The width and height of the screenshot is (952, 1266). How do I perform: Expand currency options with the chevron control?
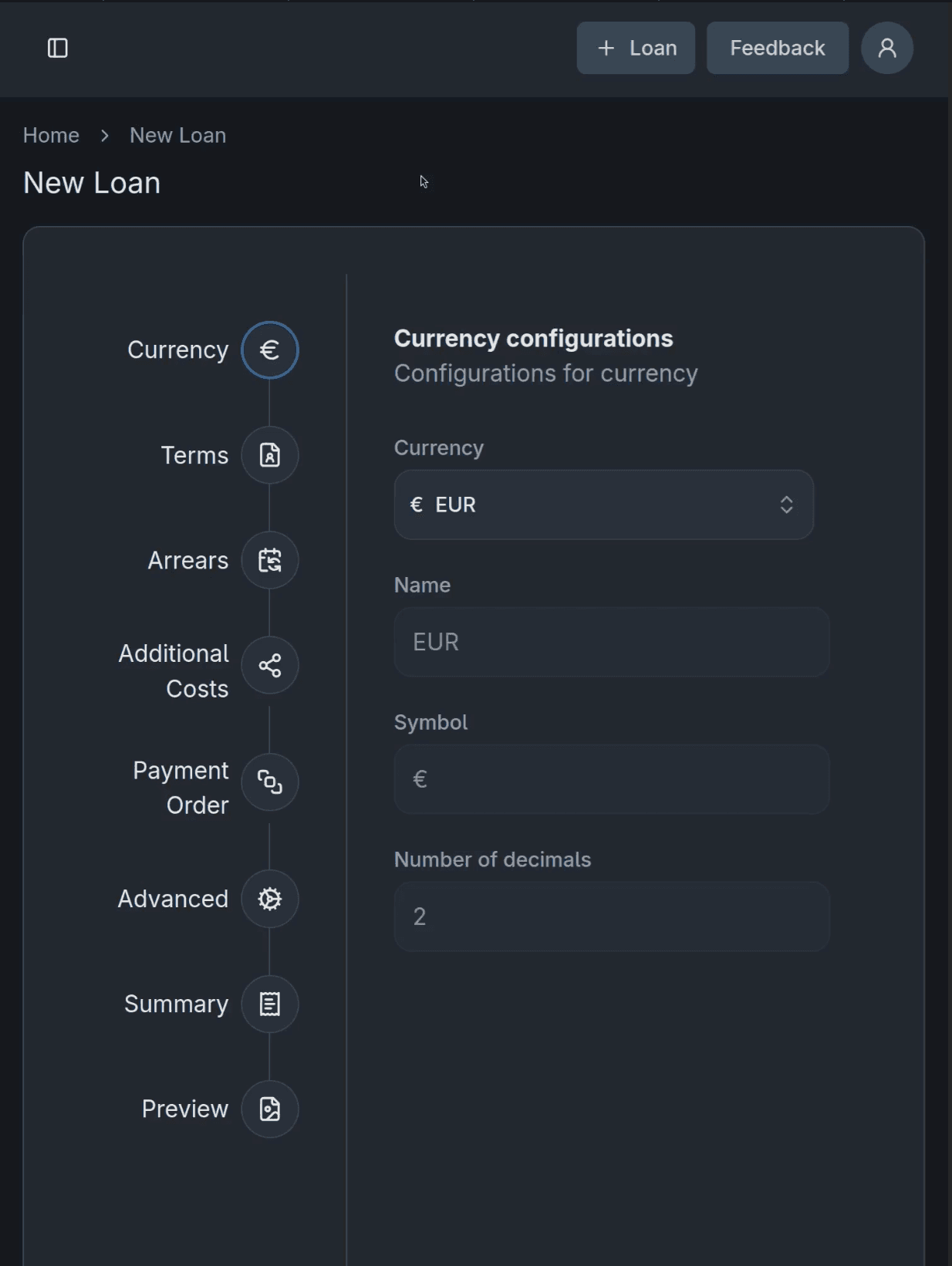click(786, 505)
